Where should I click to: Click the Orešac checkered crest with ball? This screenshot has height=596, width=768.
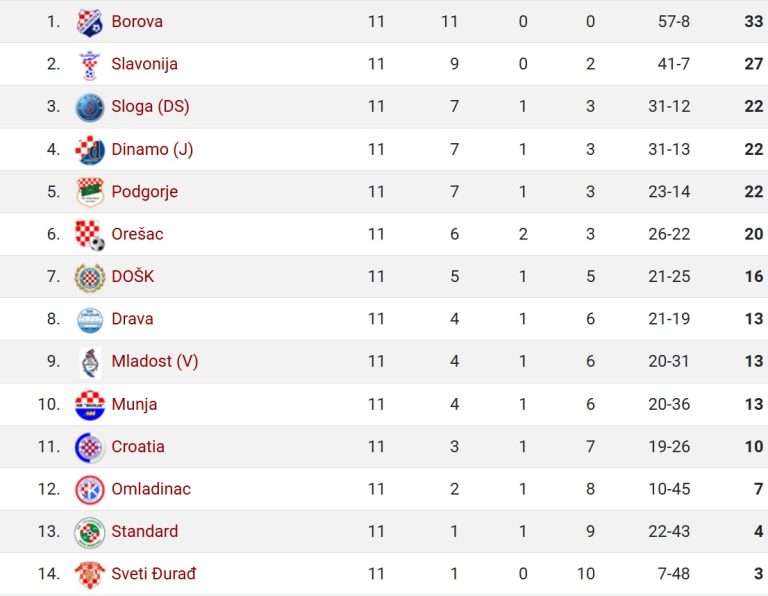coord(90,235)
